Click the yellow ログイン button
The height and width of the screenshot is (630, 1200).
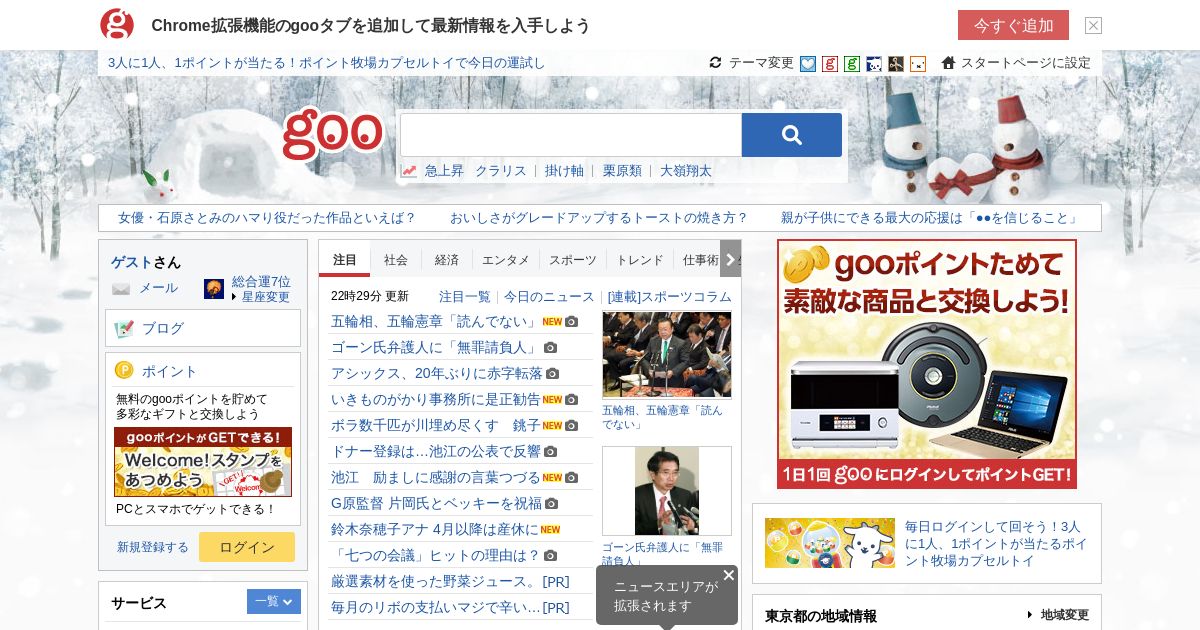[247, 547]
